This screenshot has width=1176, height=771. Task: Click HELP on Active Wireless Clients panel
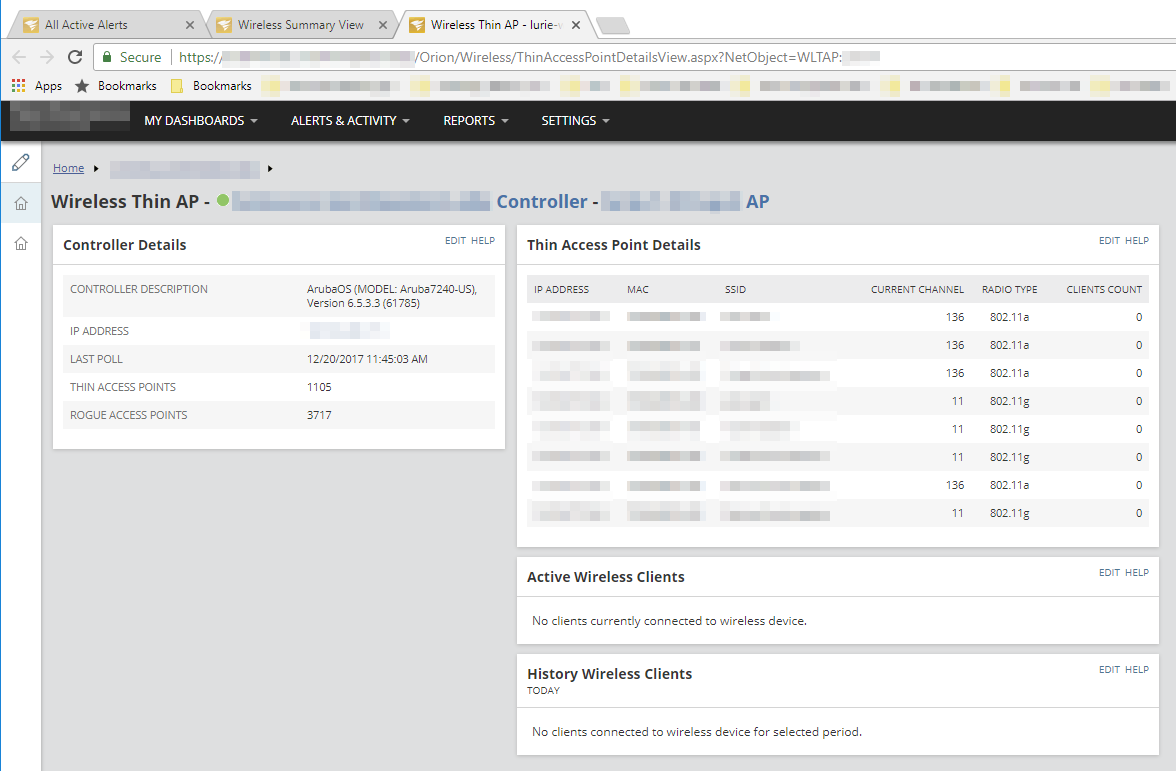pos(1137,572)
